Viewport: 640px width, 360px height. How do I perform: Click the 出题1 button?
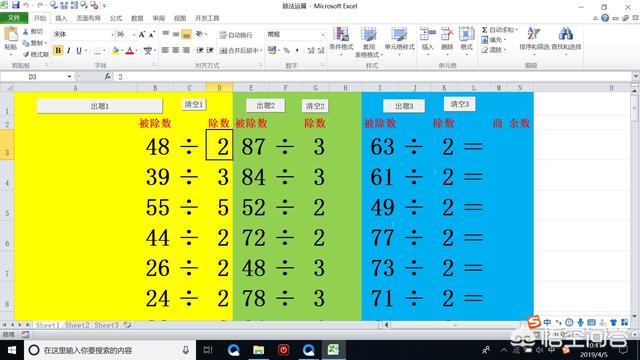(x=100, y=106)
